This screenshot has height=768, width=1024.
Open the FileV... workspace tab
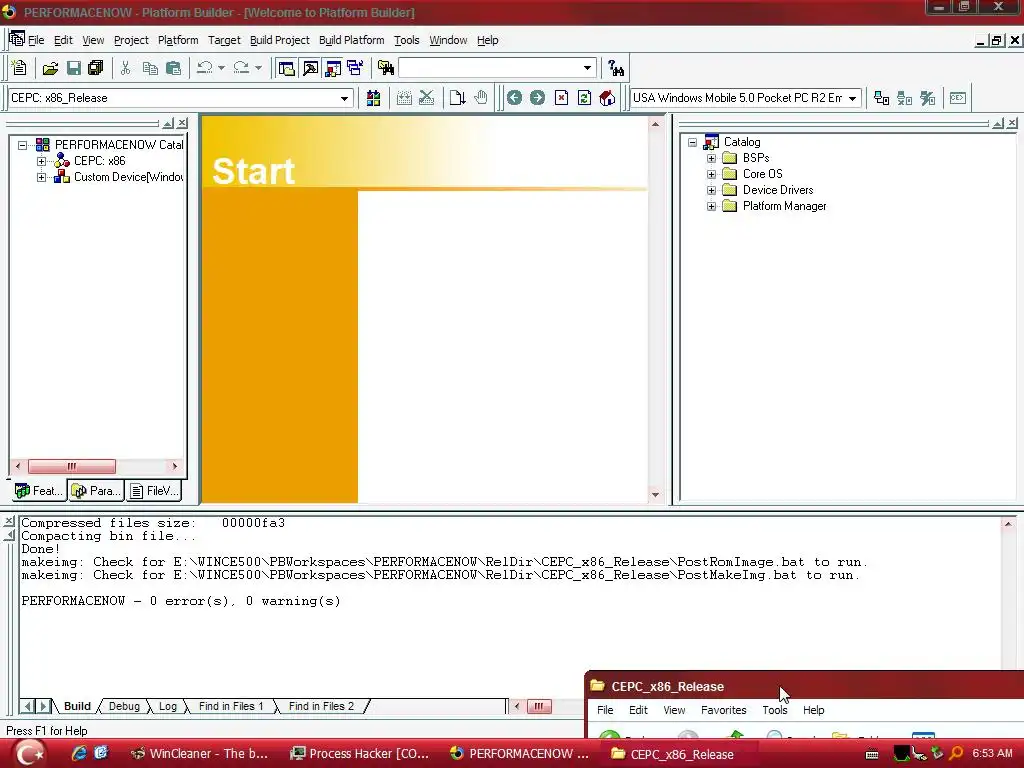154,490
